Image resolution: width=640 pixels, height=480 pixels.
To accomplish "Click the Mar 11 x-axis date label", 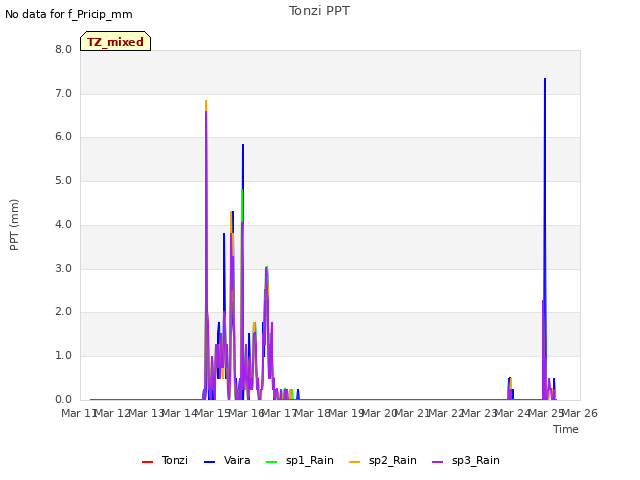I will click(x=78, y=413).
